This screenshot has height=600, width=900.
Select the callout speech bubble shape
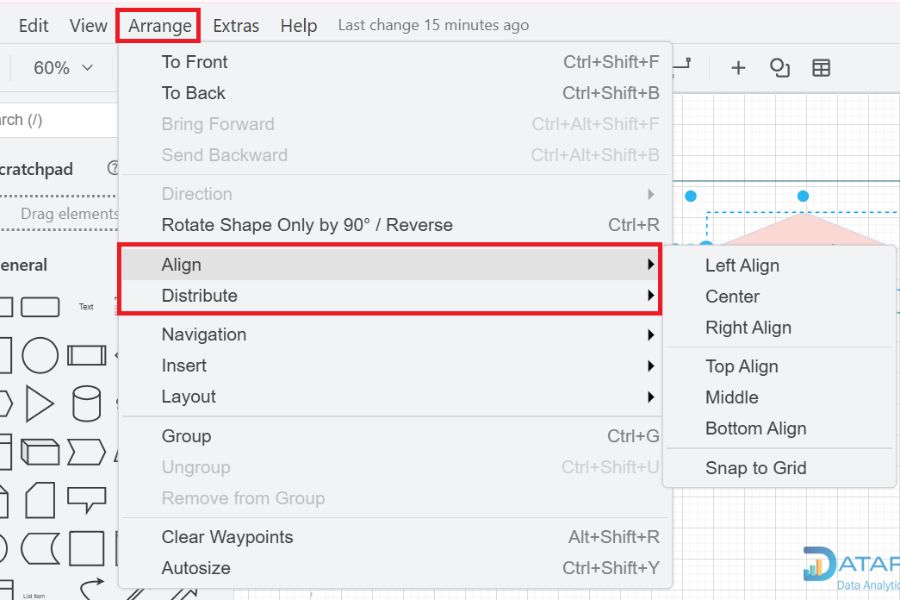[87, 500]
